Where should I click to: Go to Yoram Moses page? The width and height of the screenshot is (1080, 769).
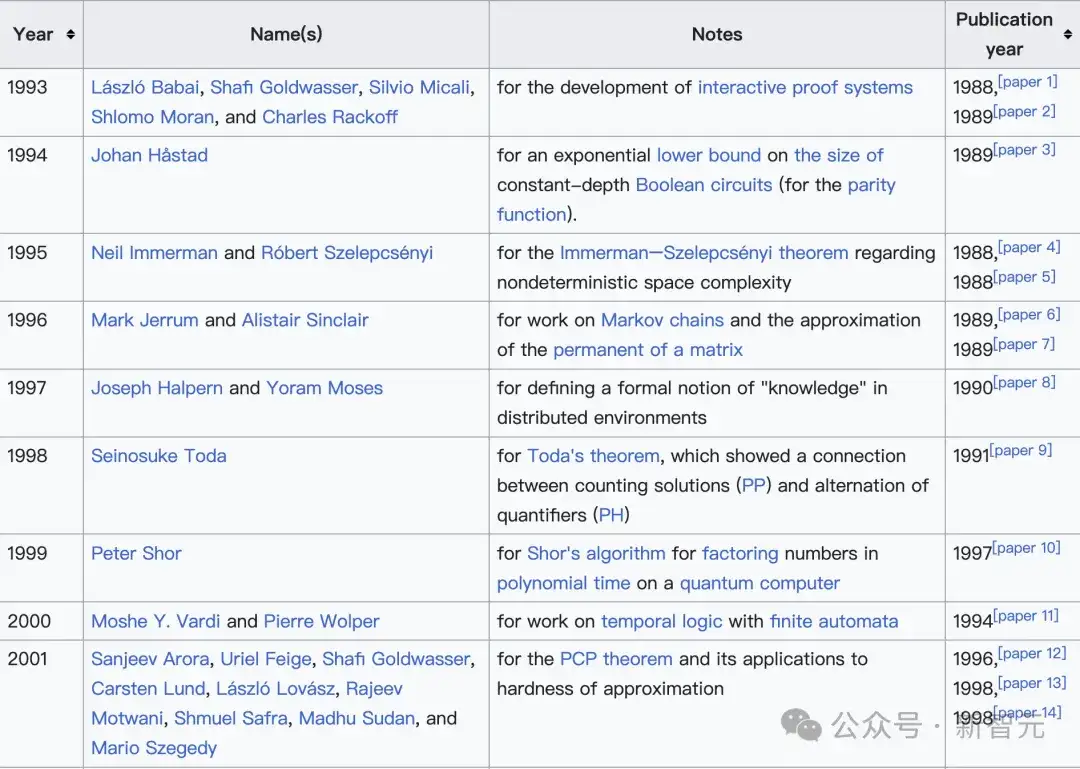click(324, 388)
